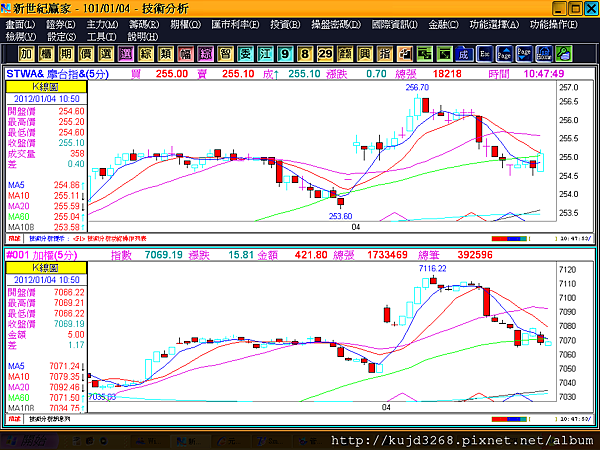The width and height of the screenshot is (600, 450).
Task: Click the 興 toolbar icon
Action: pyautogui.click(x=365, y=54)
